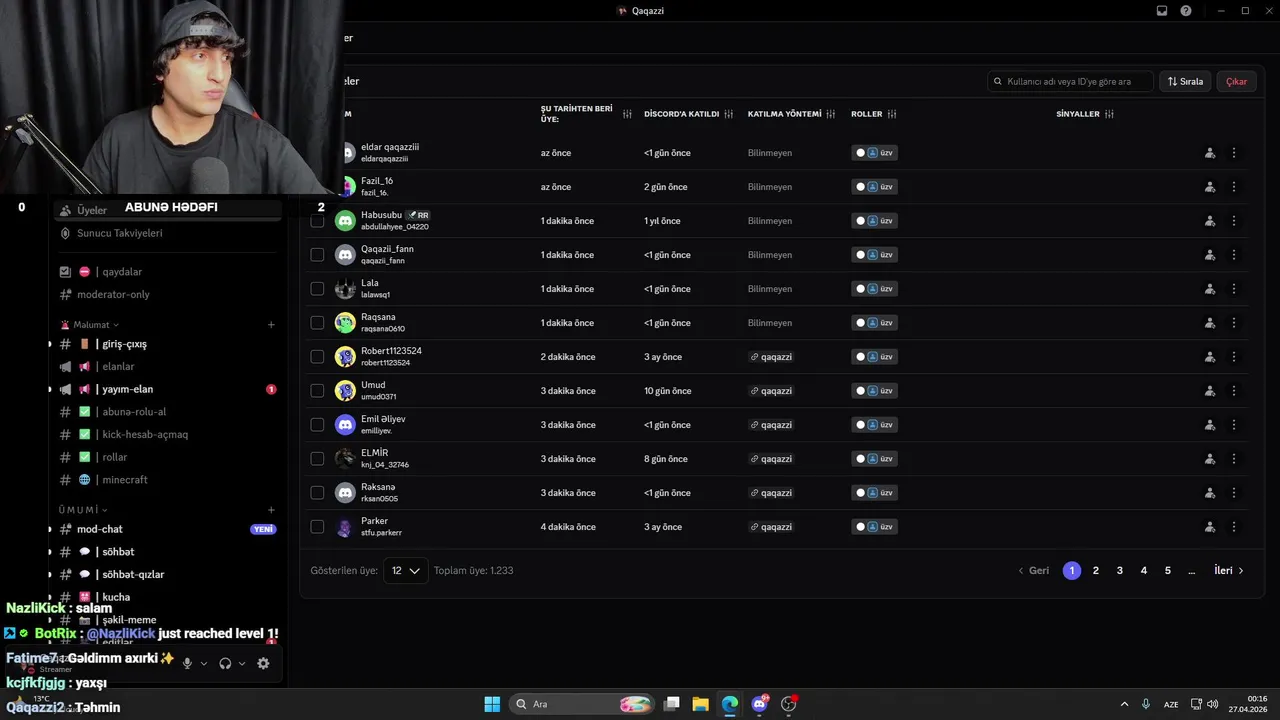This screenshot has width=1280, height=720.
Task: Click the qaqazzi invite link for Umud
Action: (x=770, y=391)
